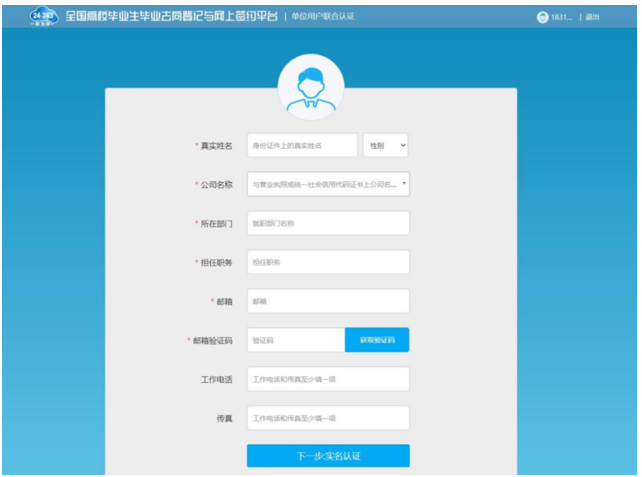Click the 单位用户联合认证 header text

[x=324, y=17]
